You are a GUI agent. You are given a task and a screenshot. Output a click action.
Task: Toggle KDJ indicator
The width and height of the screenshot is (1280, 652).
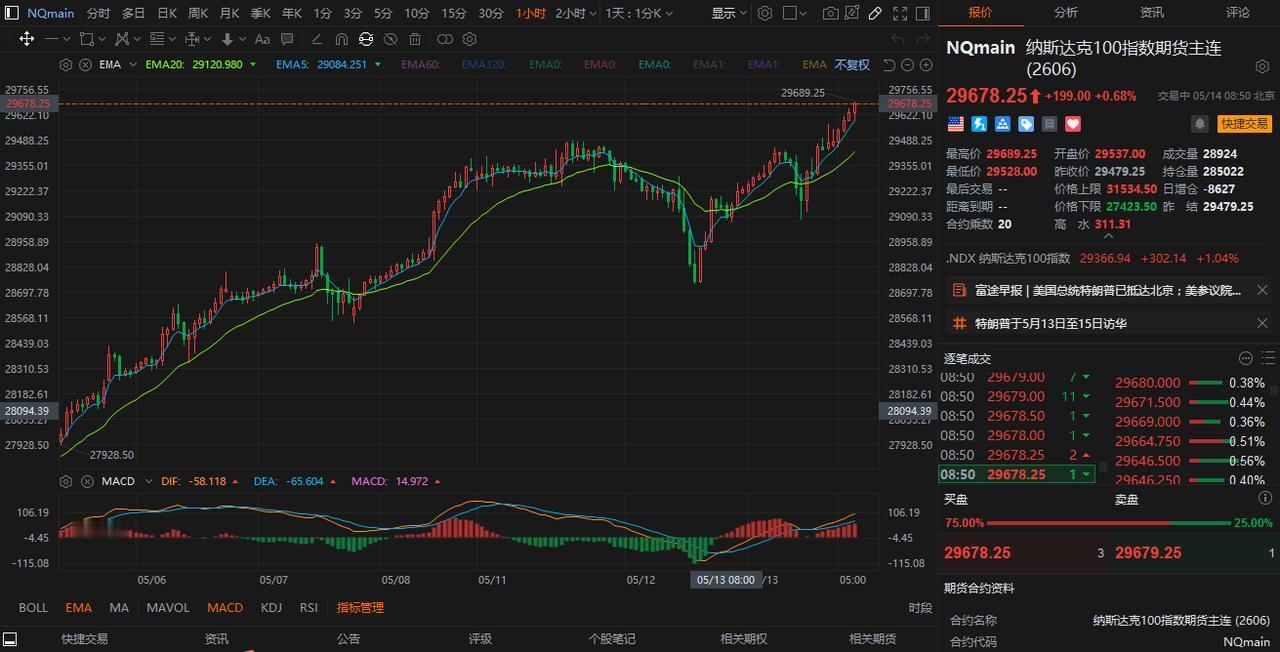pyautogui.click(x=271, y=607)
